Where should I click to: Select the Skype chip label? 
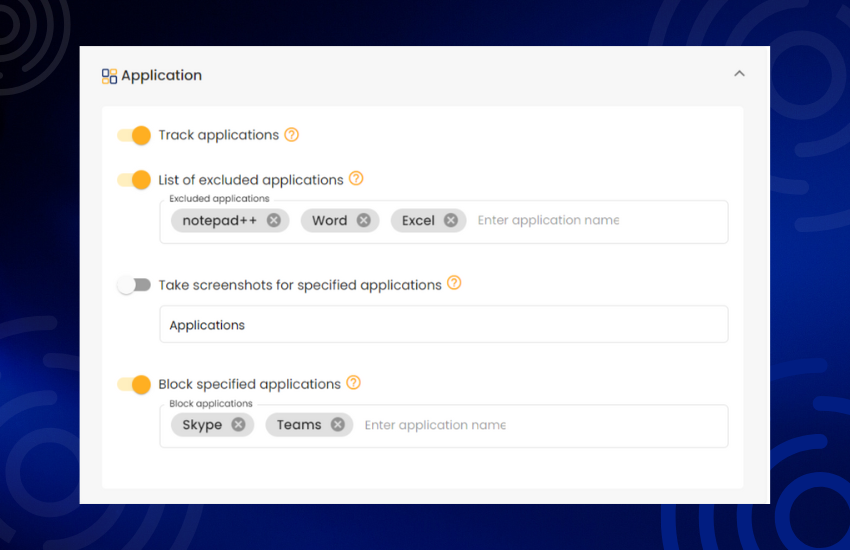pyautogui.click(x=202, y=425)
